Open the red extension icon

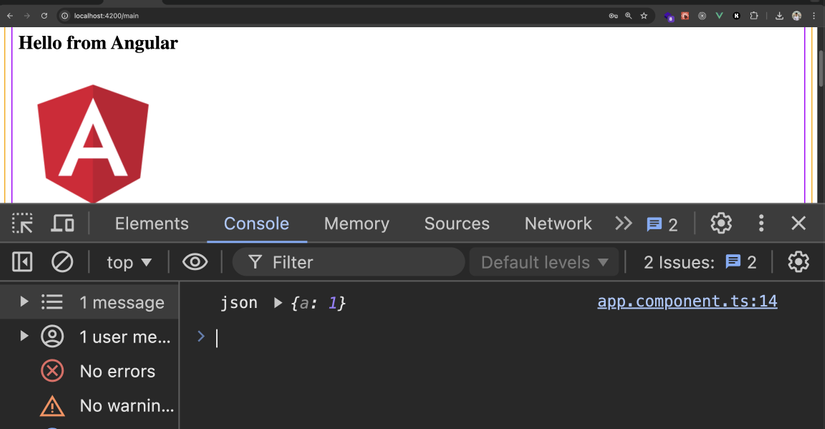point(685,16)
